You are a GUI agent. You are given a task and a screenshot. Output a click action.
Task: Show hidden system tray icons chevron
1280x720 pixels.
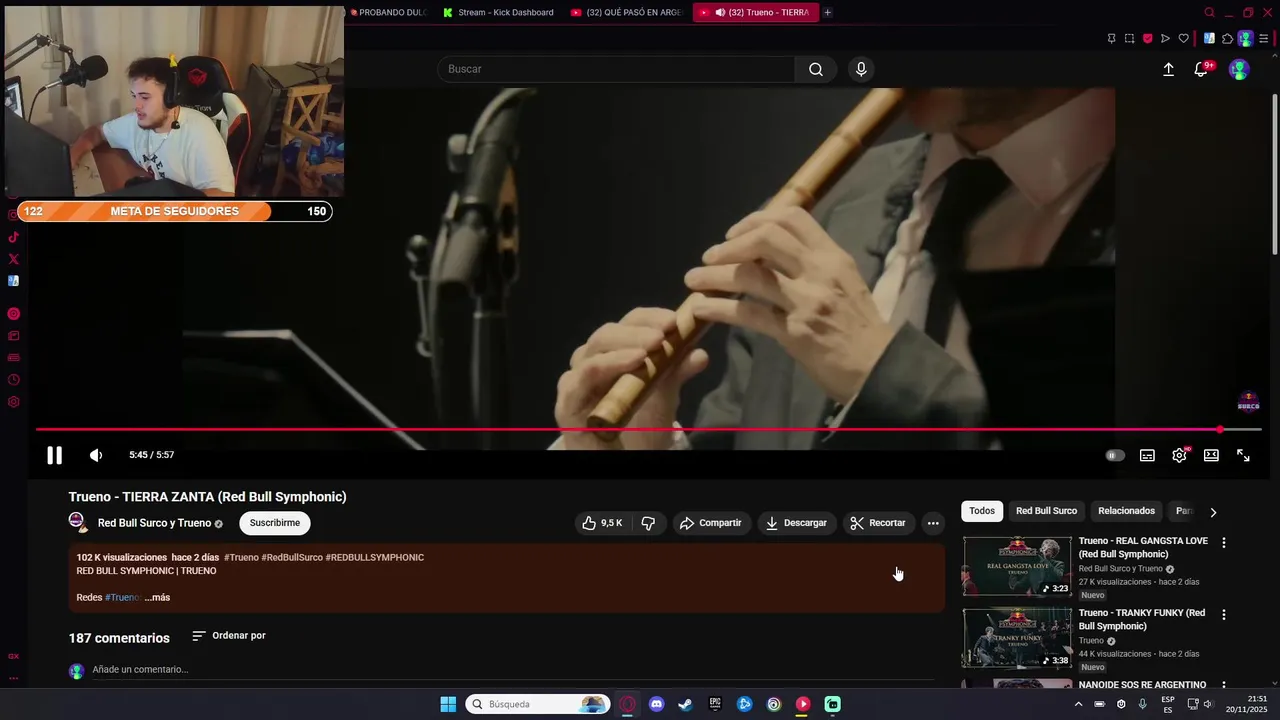[1078, 704]
